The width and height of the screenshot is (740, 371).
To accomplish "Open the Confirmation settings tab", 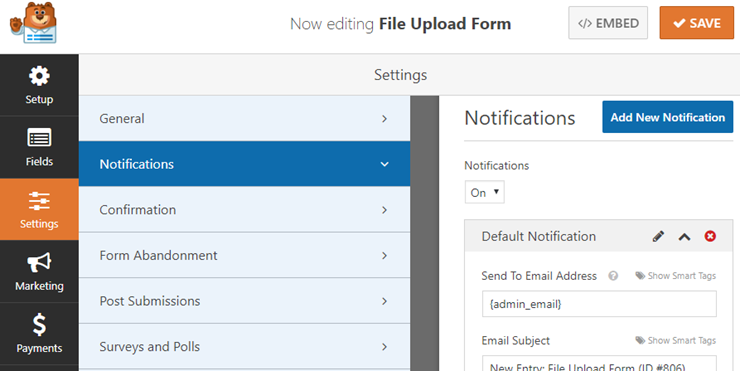I will tap(244, 210).
